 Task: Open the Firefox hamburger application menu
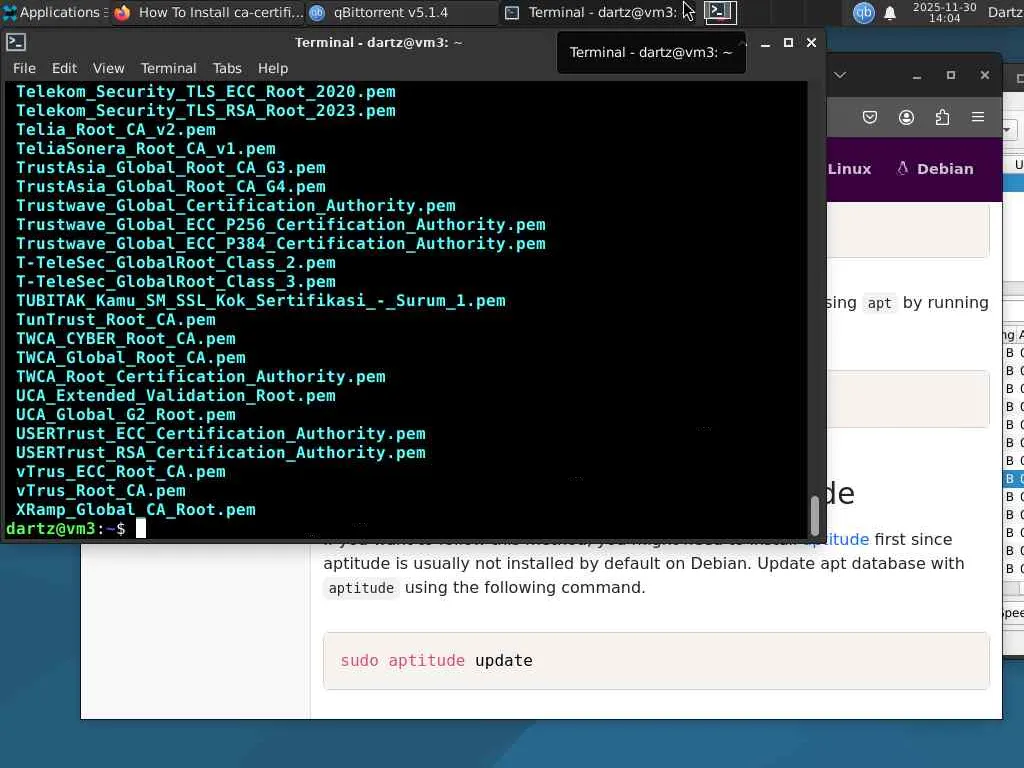click(978, 117)
